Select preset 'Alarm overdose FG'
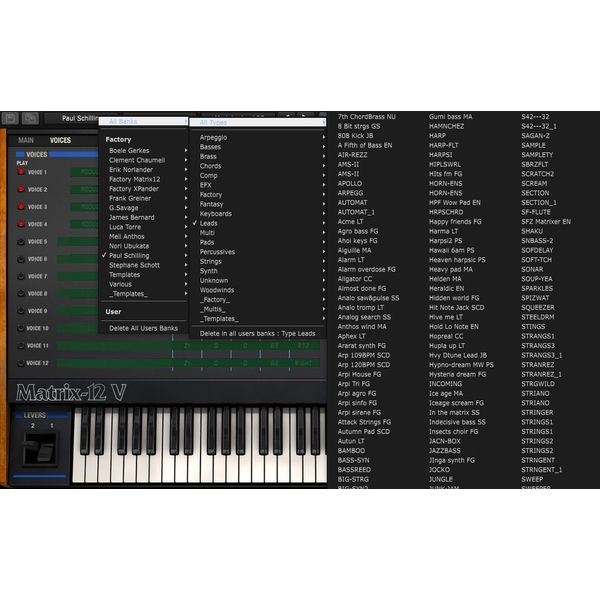Image resolution: width=600 pixels, height=600 pixels. (x=367, y=269)
